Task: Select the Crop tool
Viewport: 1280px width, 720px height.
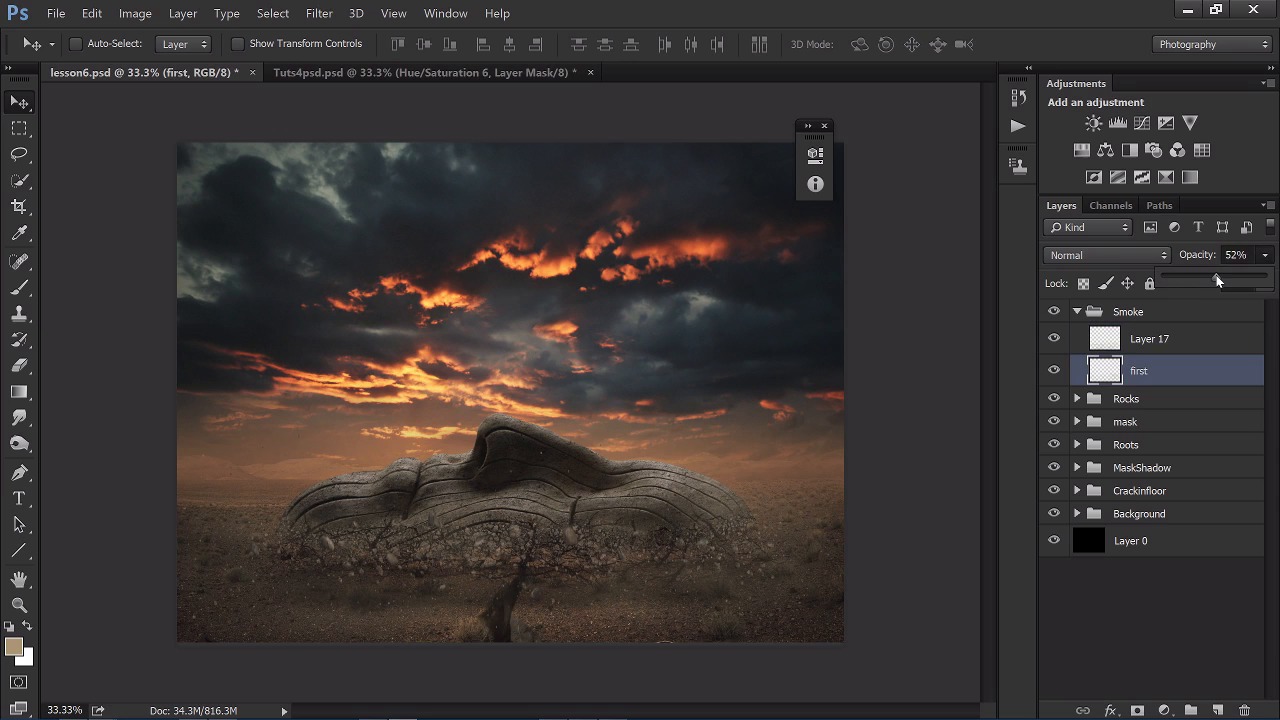Action: (19, 207)
